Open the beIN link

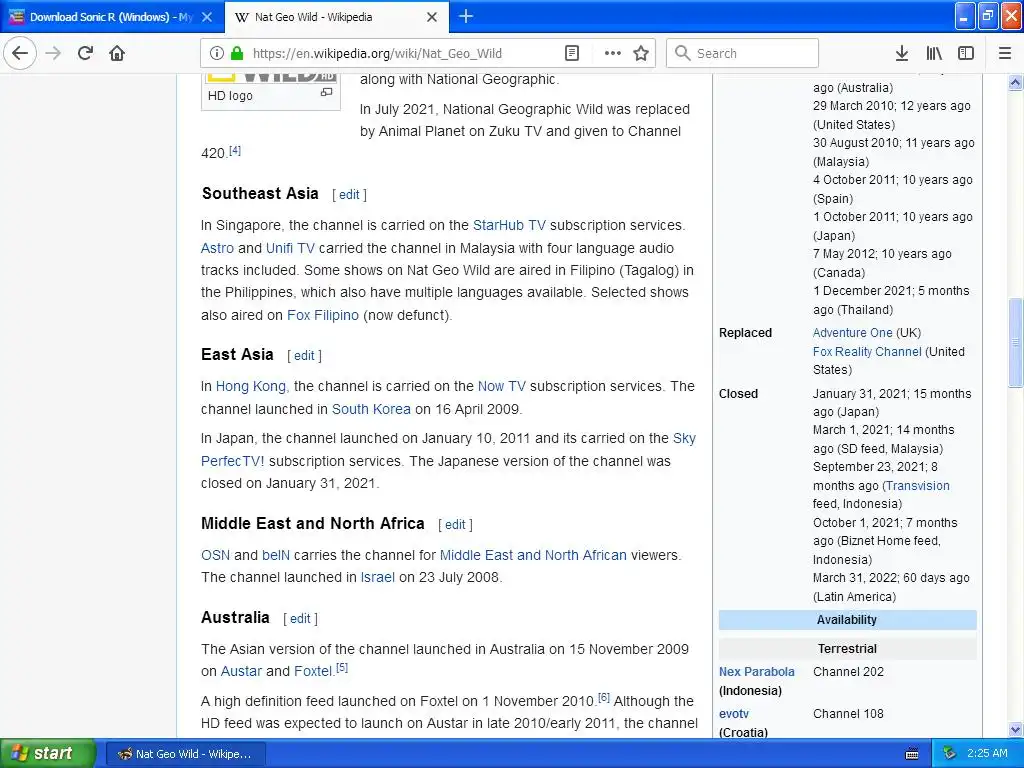pos(276,556)
